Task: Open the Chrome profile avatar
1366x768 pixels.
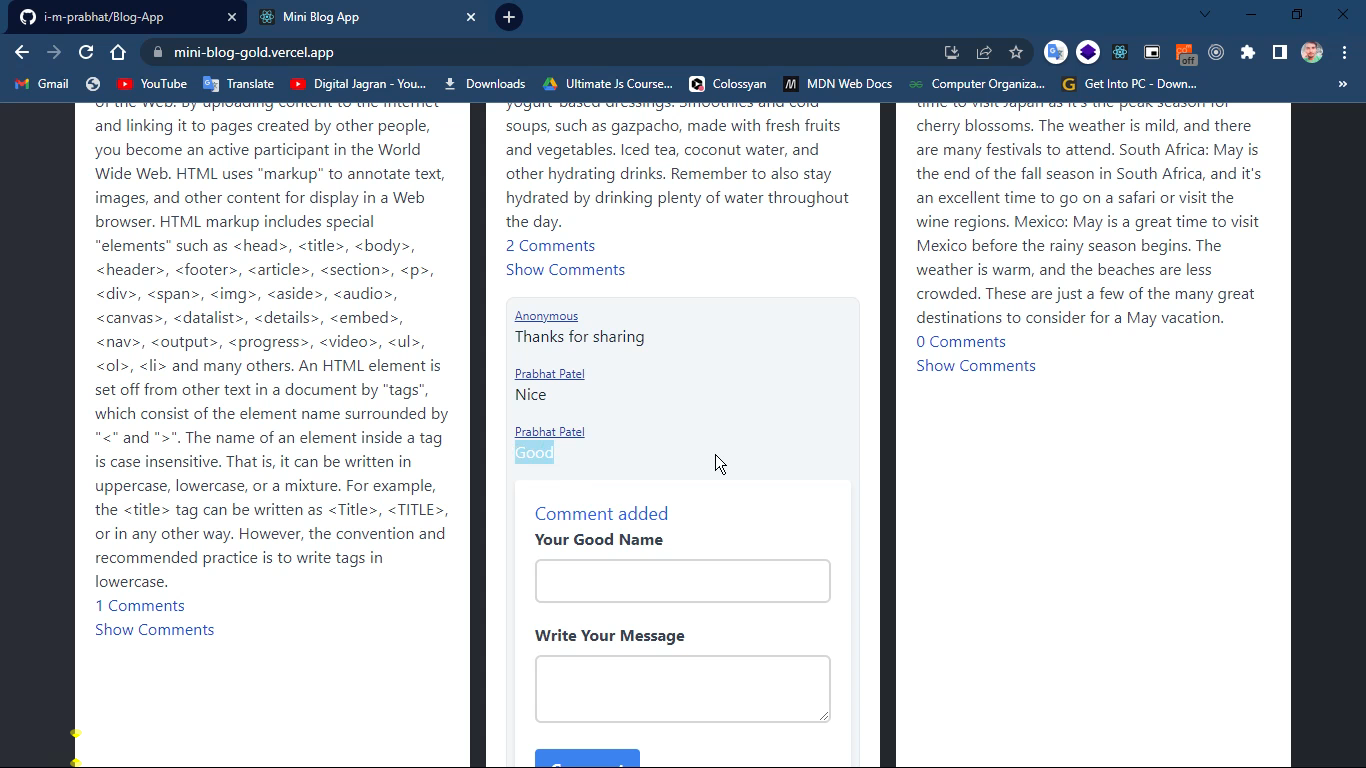Action: [1311, 51]
